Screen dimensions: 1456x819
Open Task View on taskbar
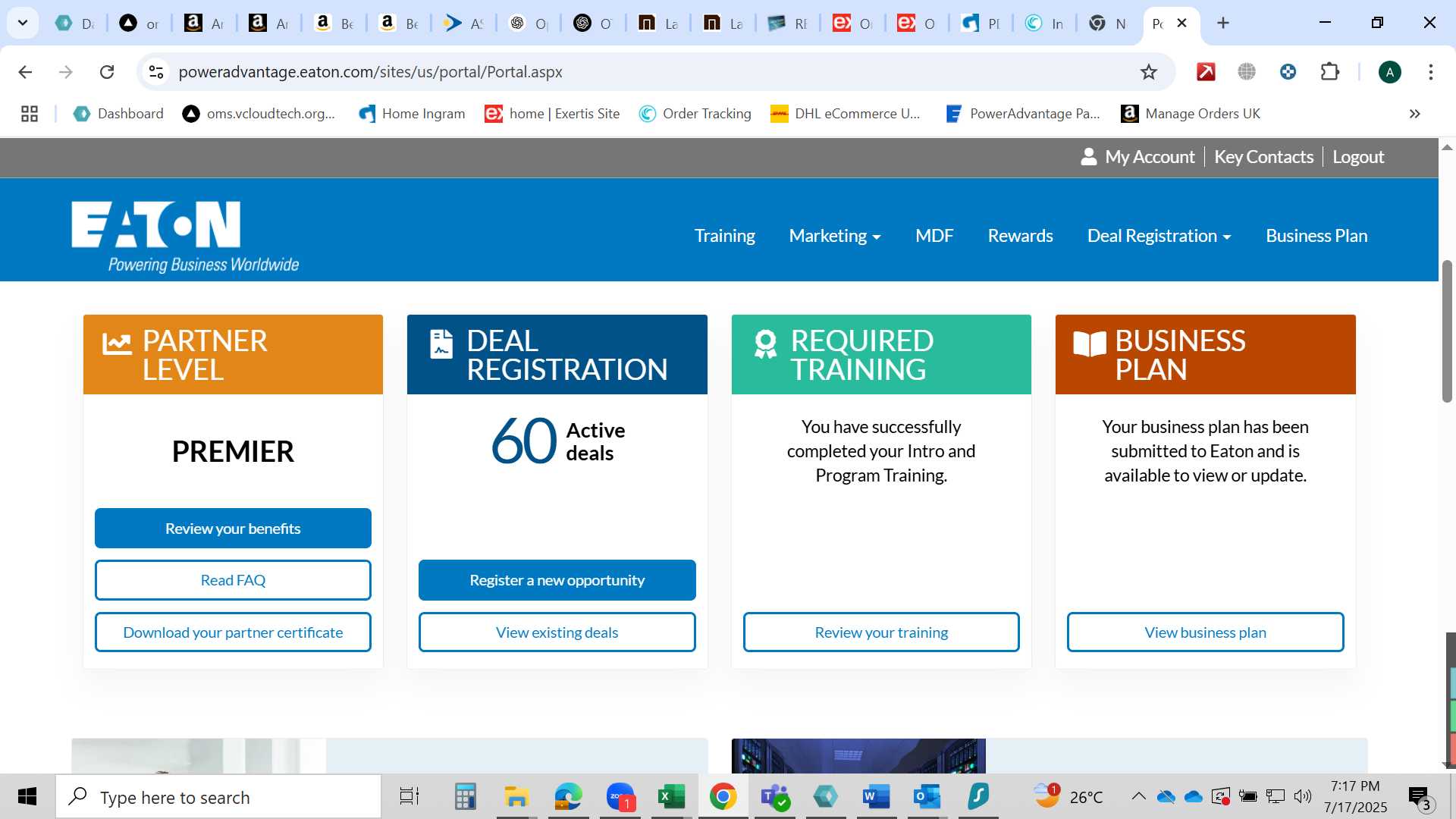pos(409,796)
